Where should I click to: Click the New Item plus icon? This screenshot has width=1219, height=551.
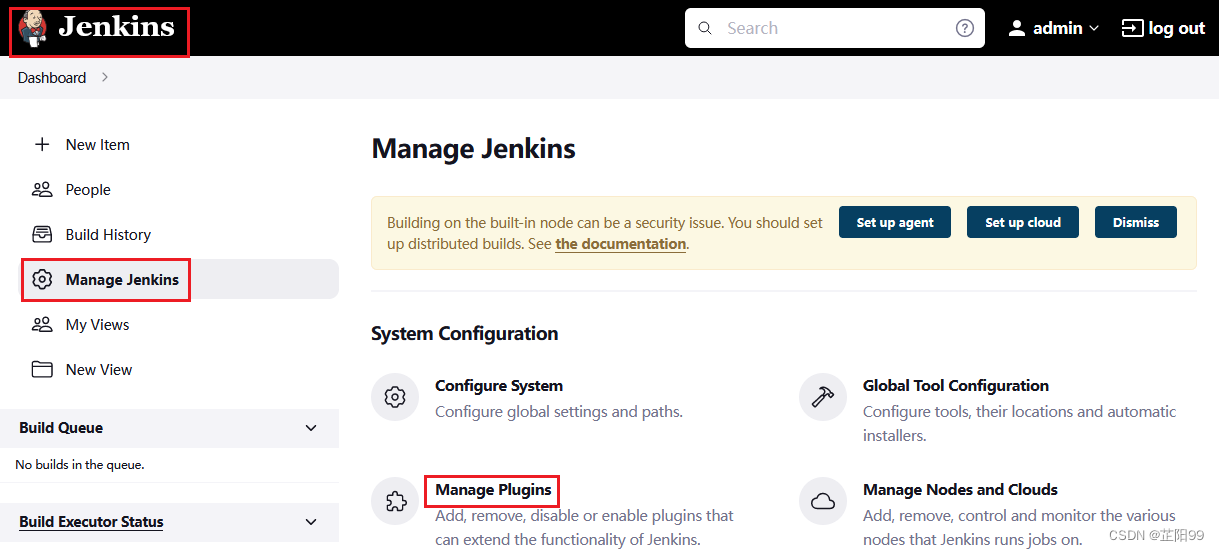click(42, 144)
